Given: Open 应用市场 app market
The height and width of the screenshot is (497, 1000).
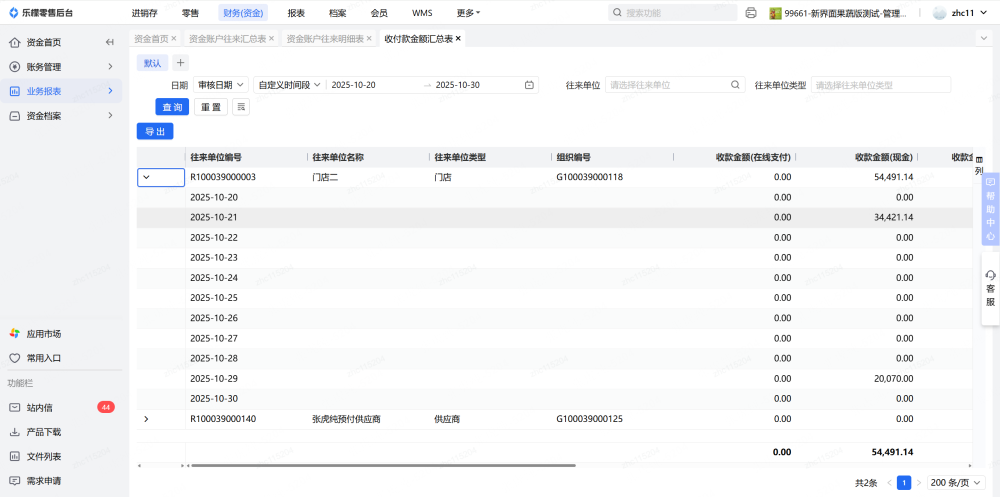Looking at the screenshot, I should (x=43, y=333).
